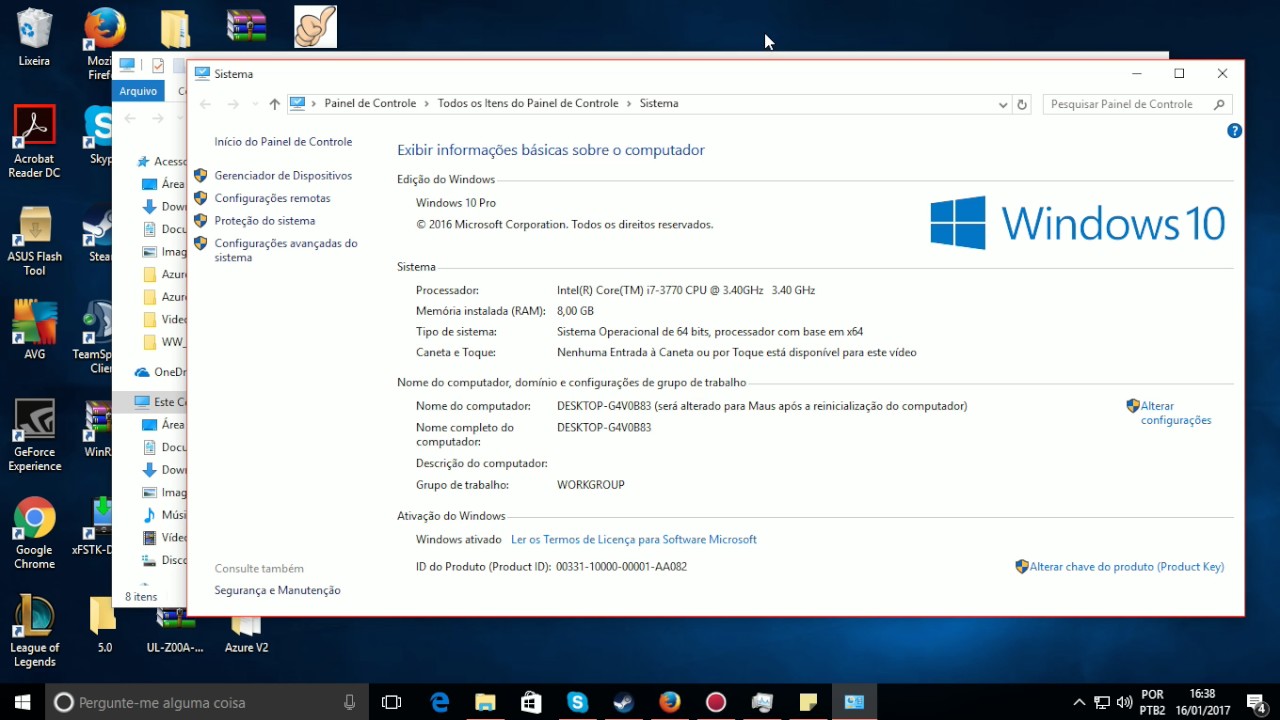Open Acrobat Reader DC desktop icon
1280x720 pixels.
(34, 142)
